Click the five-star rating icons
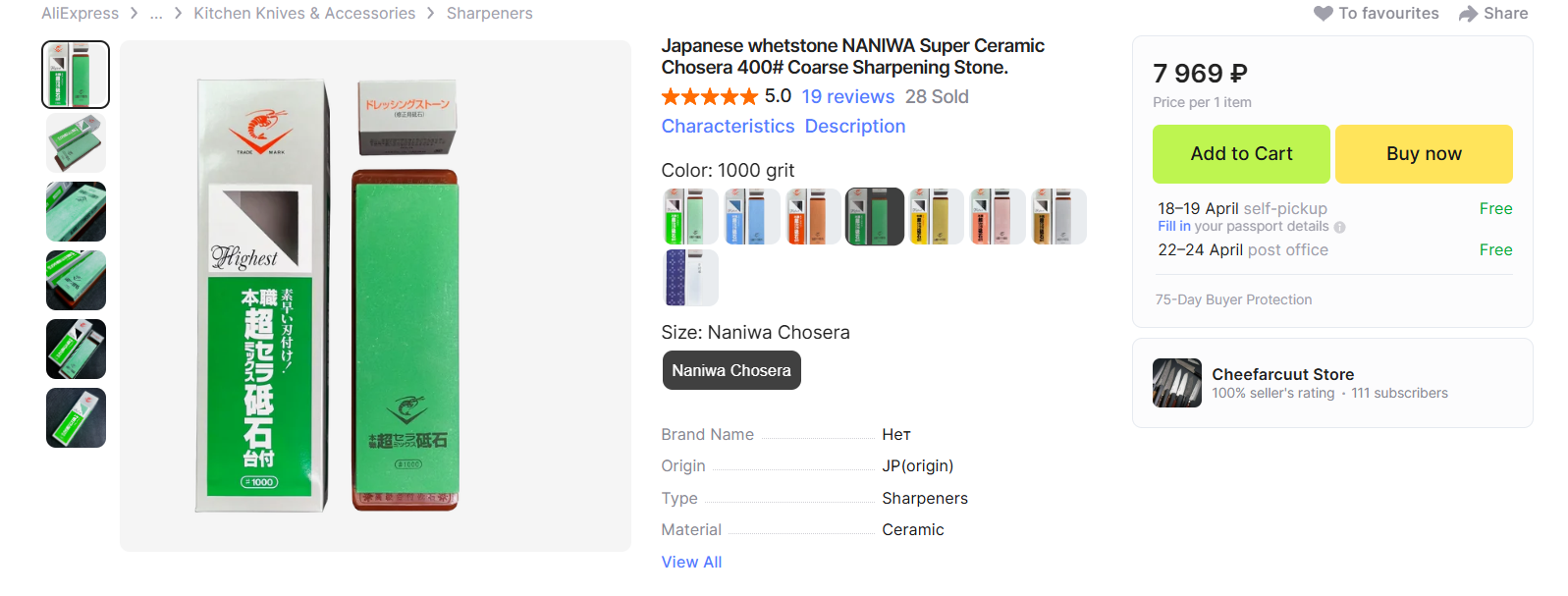This screenshot has height=596, width=1568. click(709, 96)
